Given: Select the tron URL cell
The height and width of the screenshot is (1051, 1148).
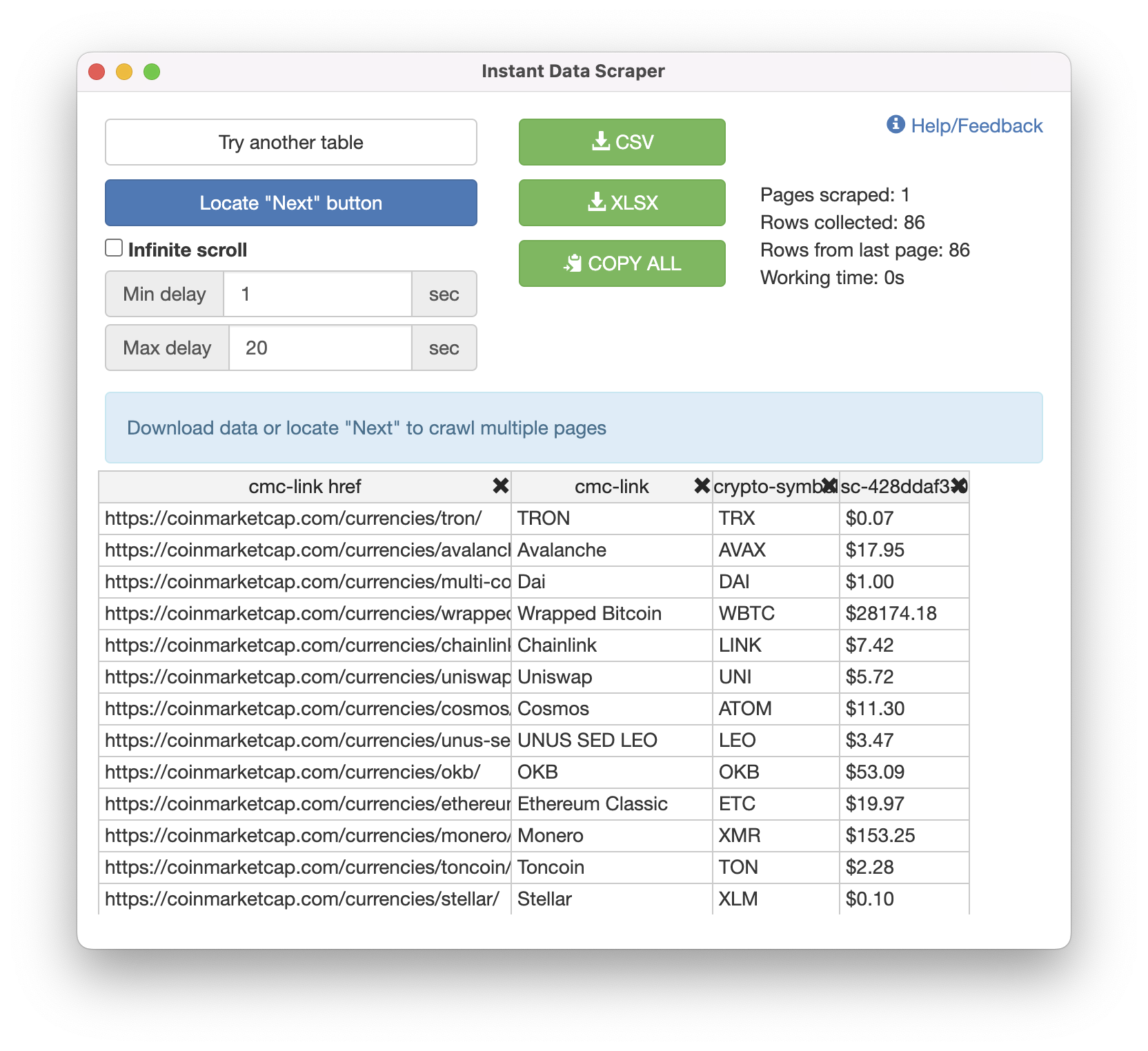Looking at the screenshot, I should click(305, 519).
